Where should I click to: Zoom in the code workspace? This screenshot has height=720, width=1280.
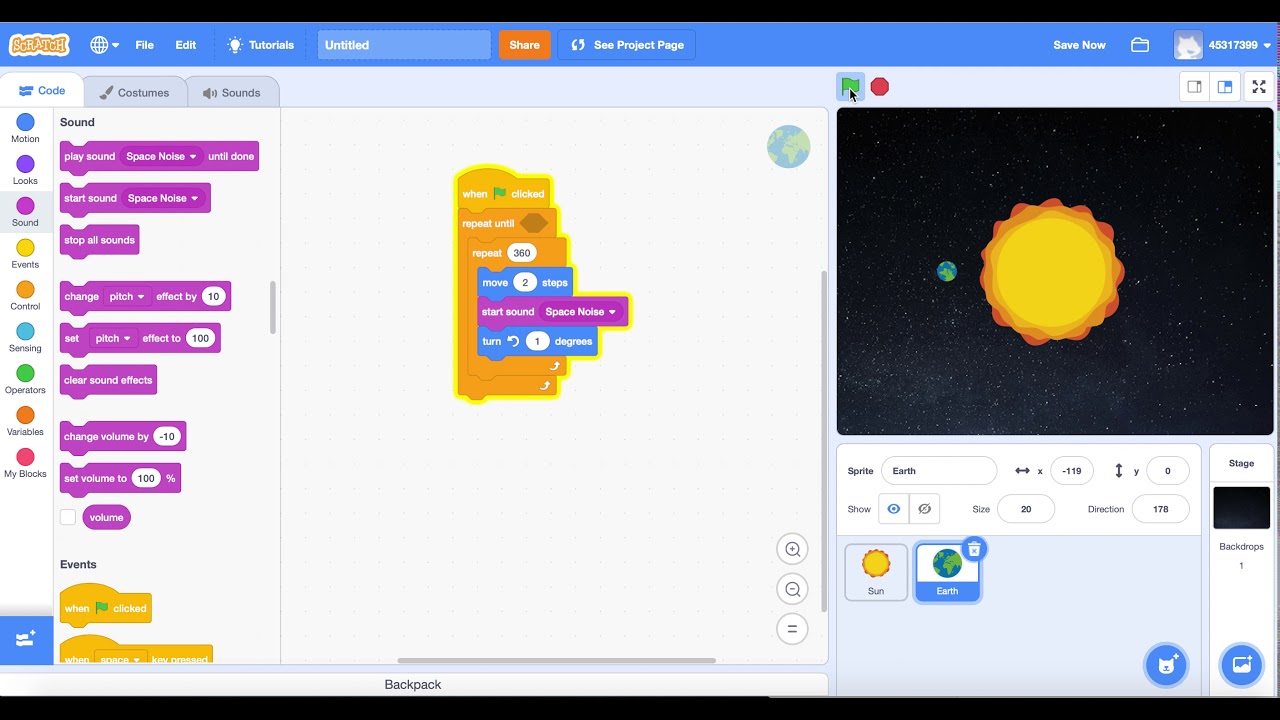tap(793, 549)
